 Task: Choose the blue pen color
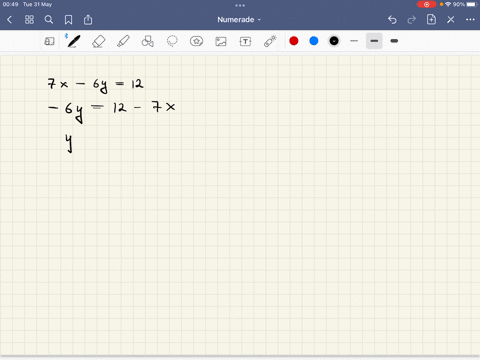(x=314, y=41)
